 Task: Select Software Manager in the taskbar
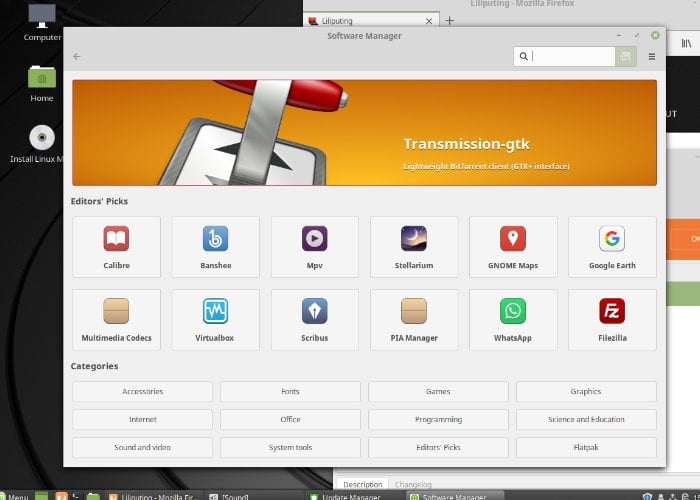tap(455, 496)
